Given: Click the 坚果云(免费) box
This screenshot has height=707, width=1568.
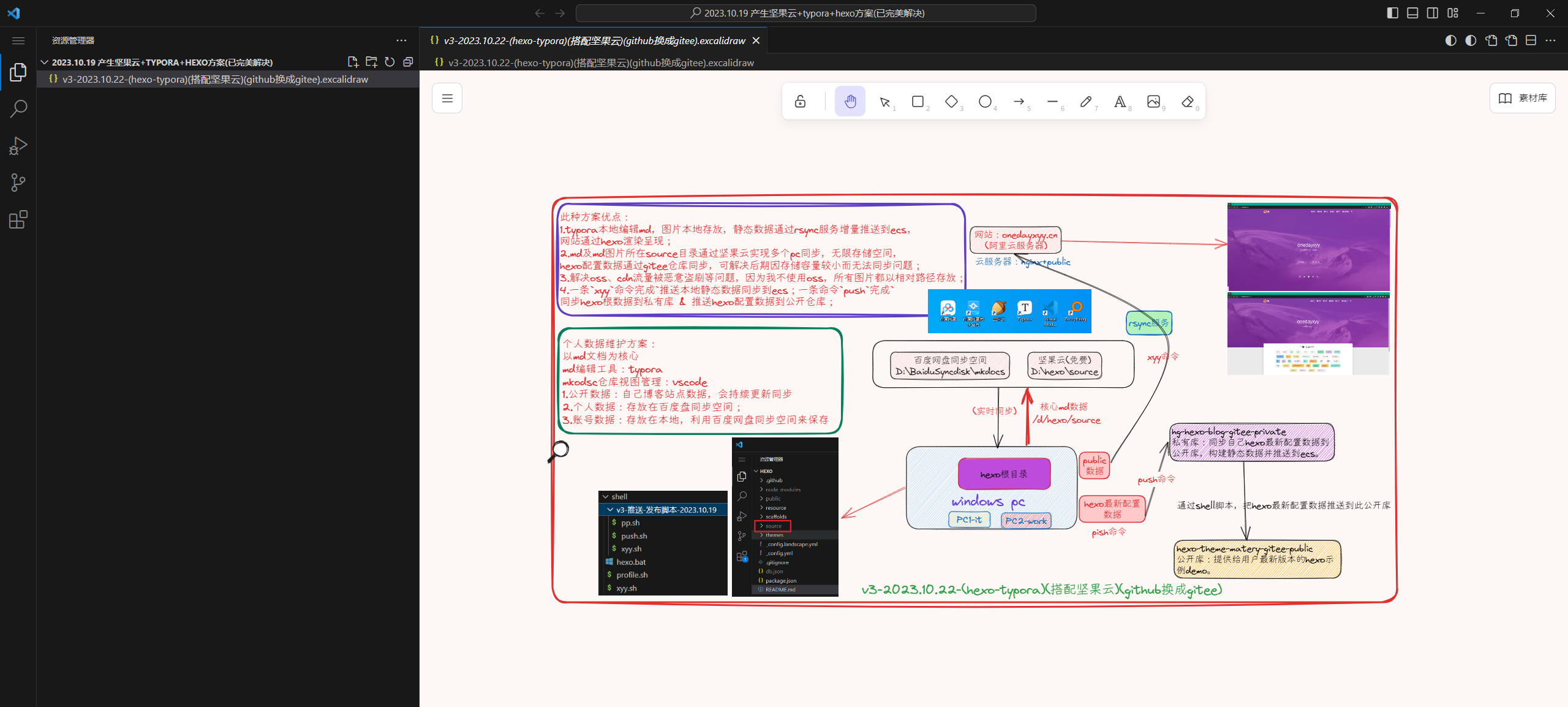Looking at the screenshot, I should [x=1065, y=366].
